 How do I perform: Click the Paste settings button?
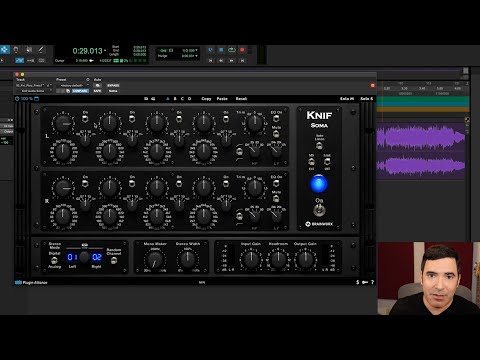pyautogui.click(x=222, y=99)
